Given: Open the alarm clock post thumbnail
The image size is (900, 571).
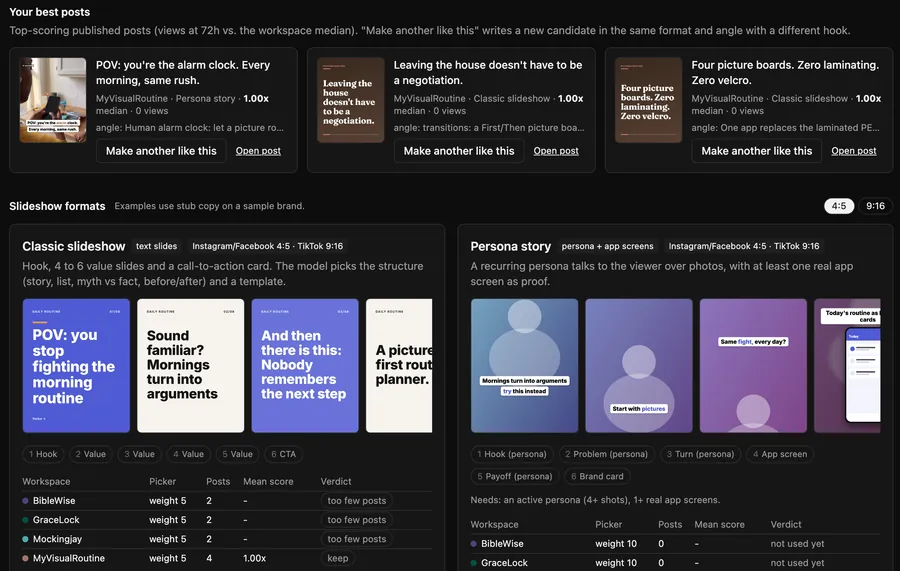Looking at the screenshot, I should tap(53, 100).
